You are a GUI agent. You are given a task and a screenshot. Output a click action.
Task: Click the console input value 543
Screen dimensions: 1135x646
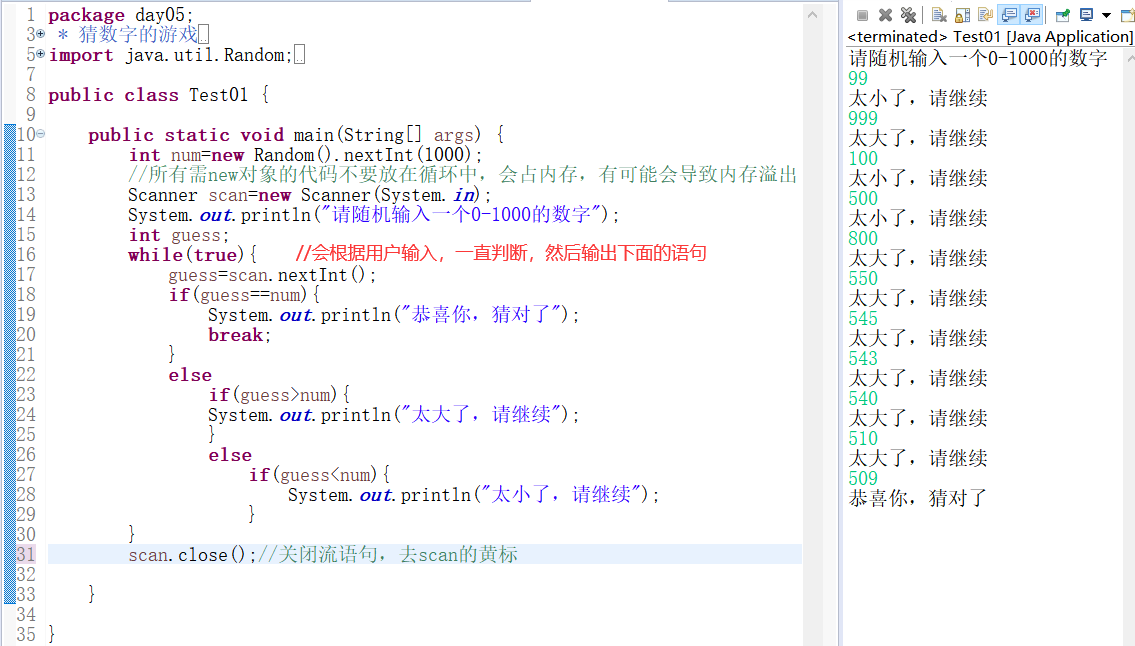click(x=863, y=358)
